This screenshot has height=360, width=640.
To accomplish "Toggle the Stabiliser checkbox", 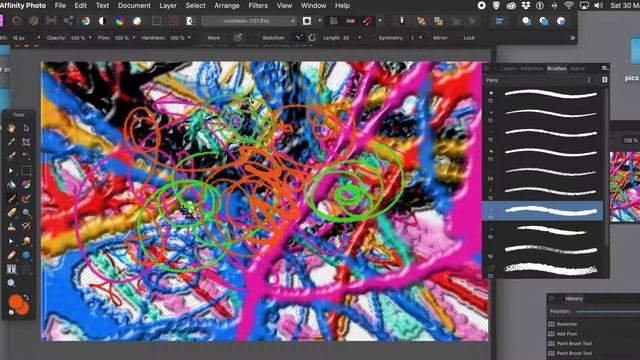I will [257, 38].
